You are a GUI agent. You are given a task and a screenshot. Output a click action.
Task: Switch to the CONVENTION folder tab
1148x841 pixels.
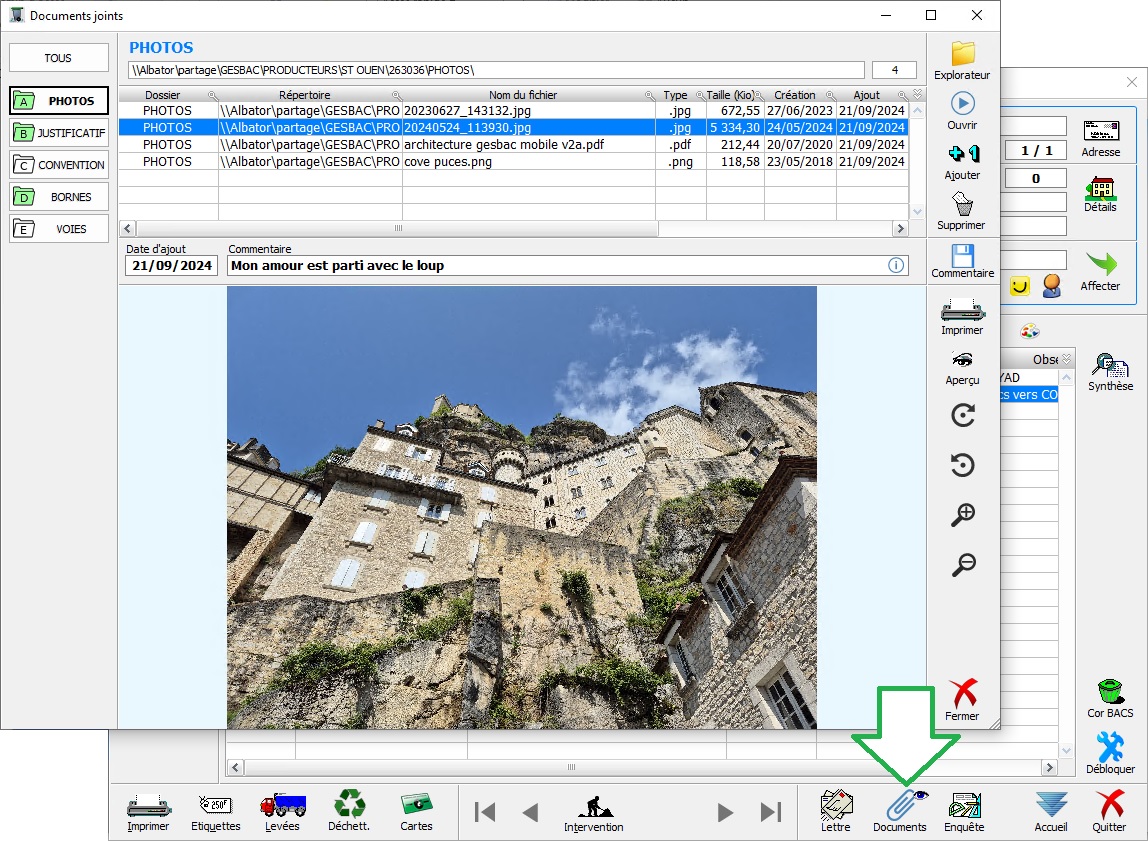coord(59,165)
